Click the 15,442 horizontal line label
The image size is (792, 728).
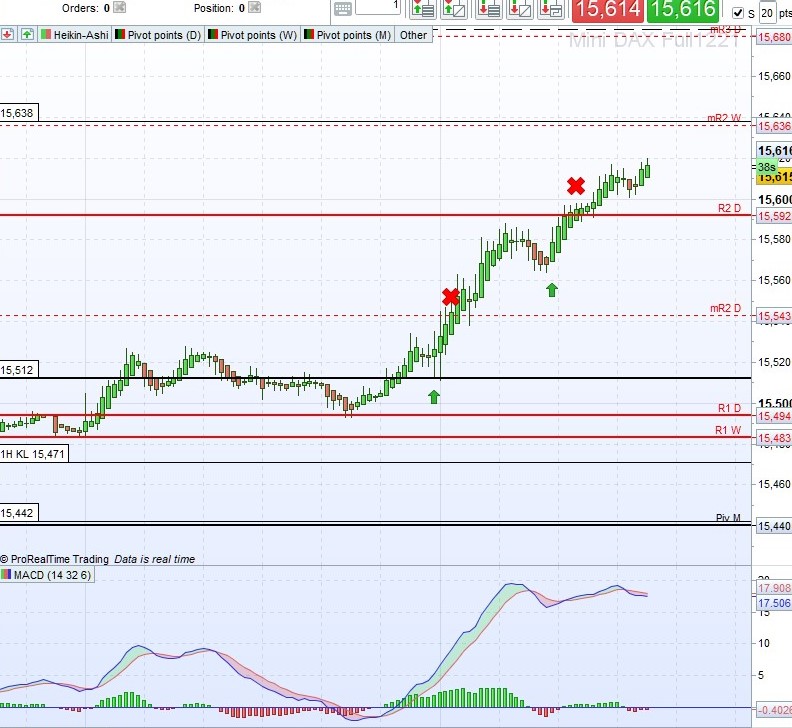point(18,513)
